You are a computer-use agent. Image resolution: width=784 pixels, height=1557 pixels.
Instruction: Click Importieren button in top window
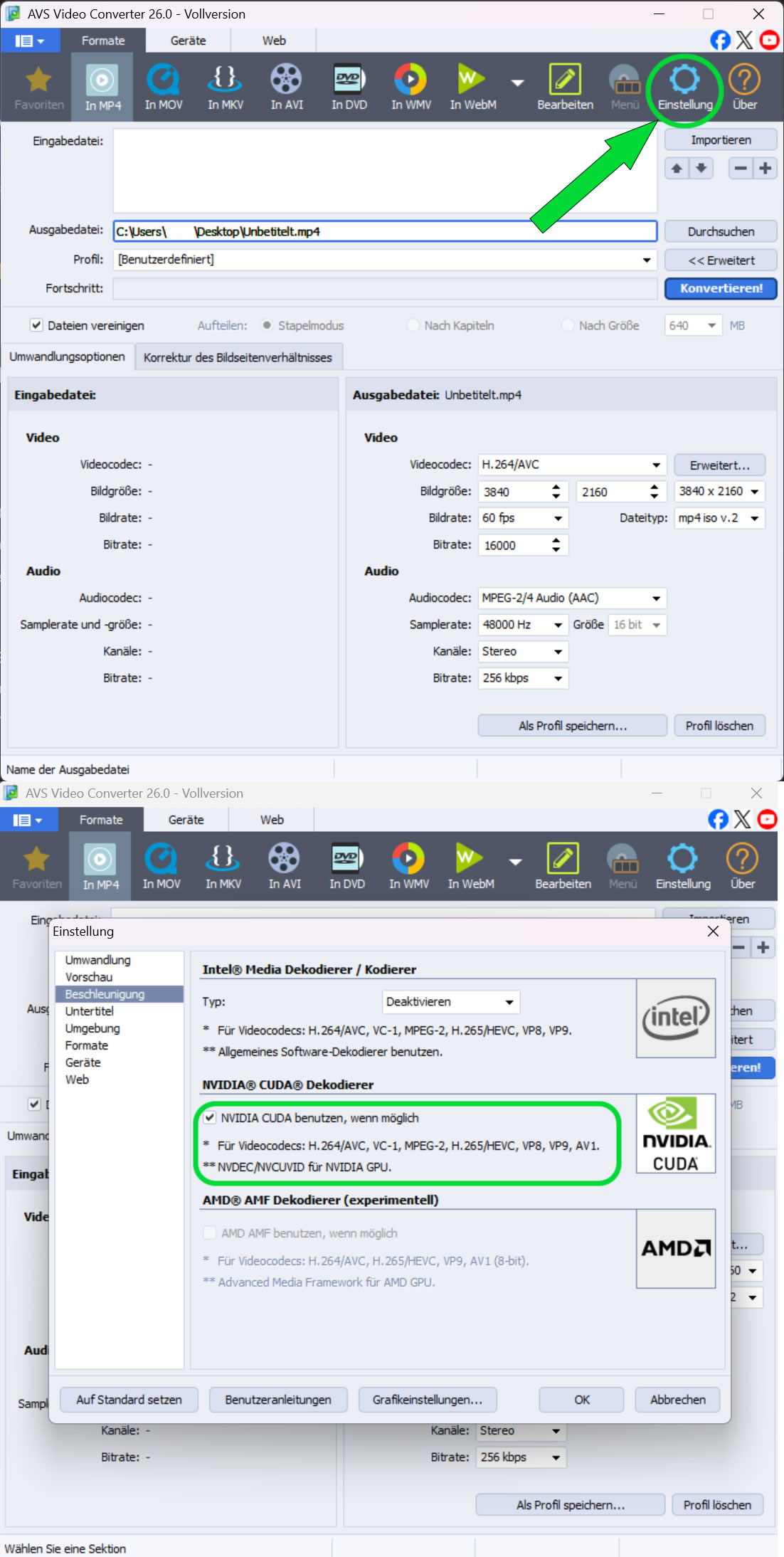(x=721, y=140)
